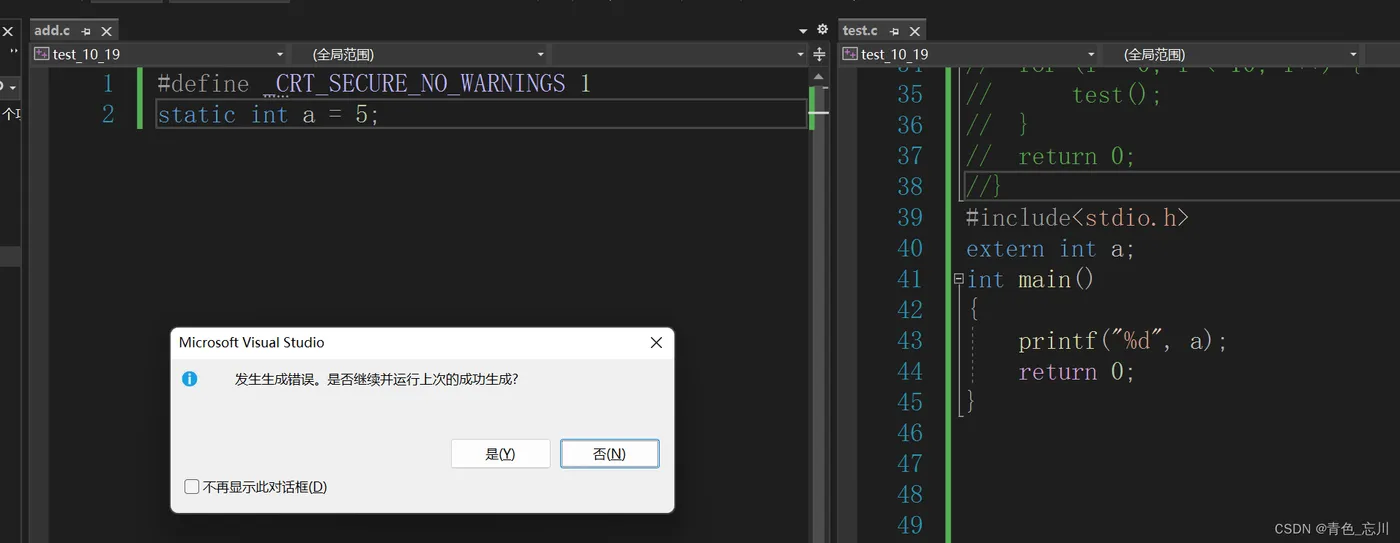Open test_10_19 project dropdown in add.c pane
The height and width of the screenshot is (543, 1400).
coord(160,54)
